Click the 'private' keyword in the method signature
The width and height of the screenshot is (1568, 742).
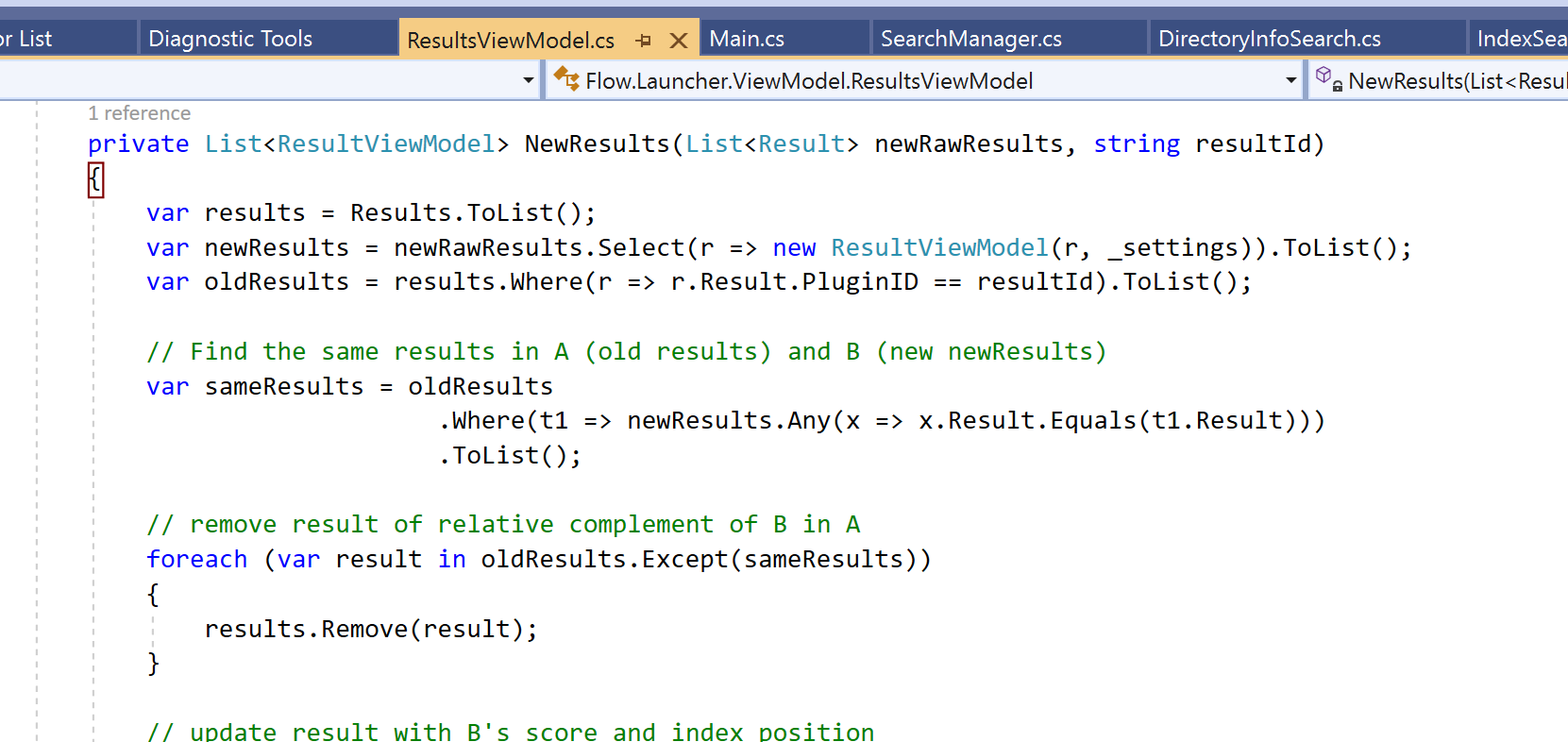click(x=139, y=144)
